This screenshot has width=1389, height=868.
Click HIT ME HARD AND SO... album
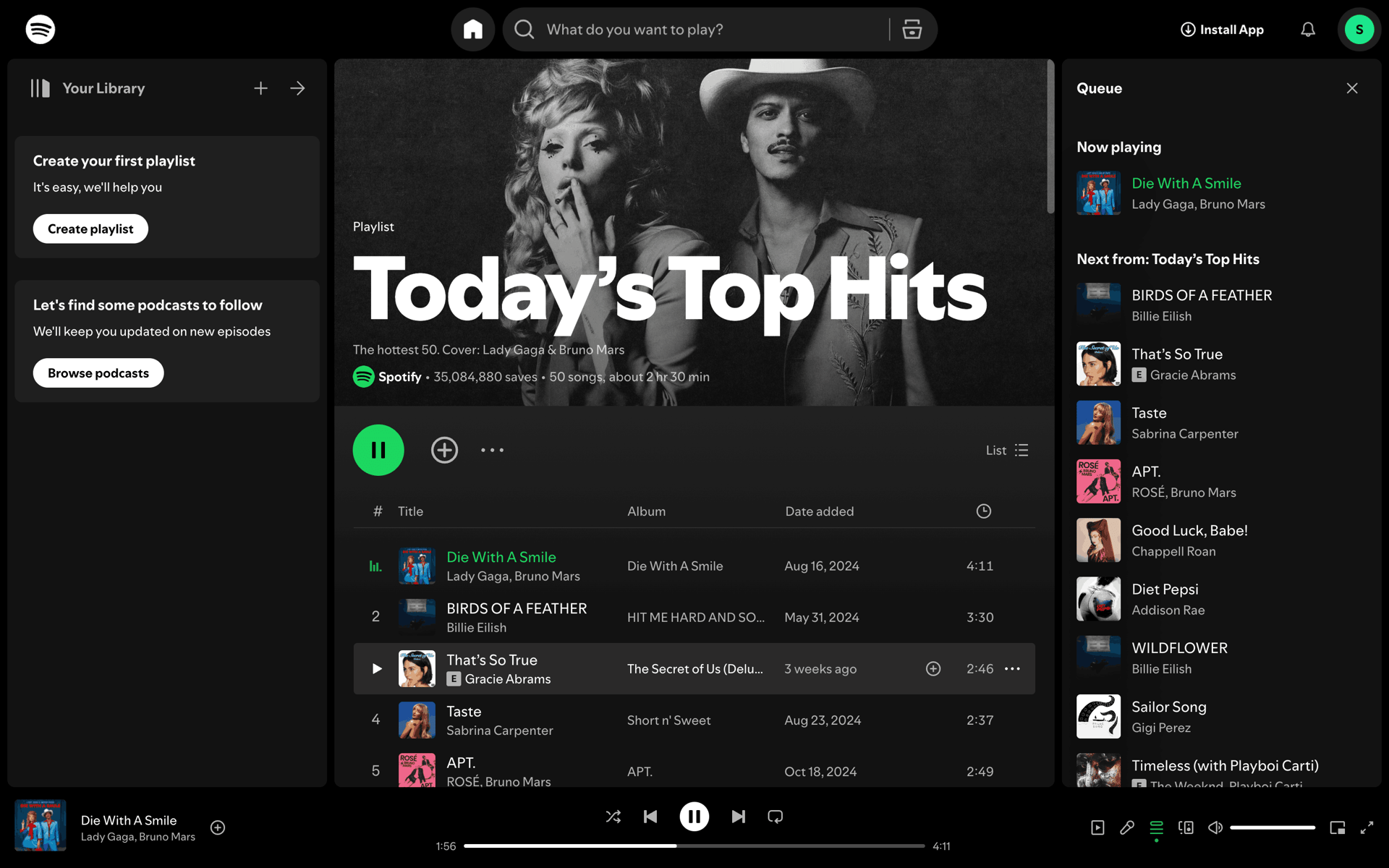pyautogui.click(x=695, y=618)
